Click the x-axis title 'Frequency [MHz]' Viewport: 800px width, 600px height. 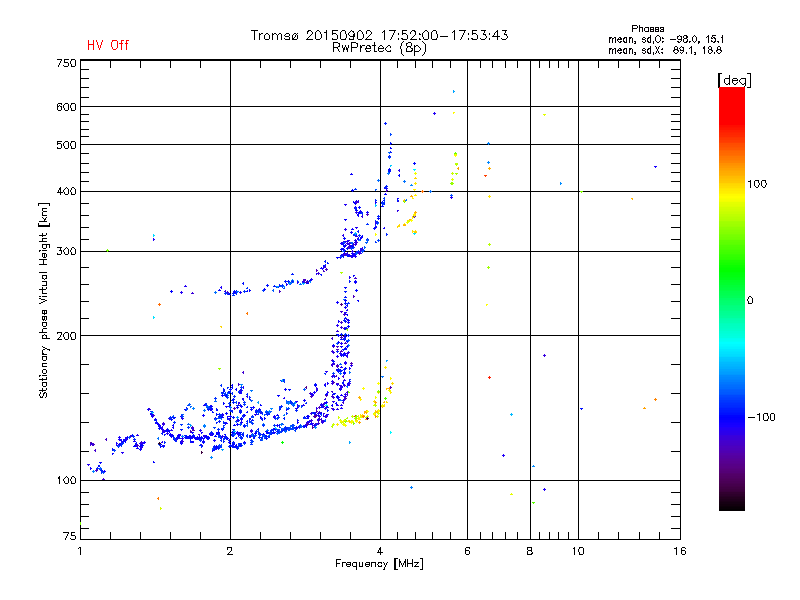(x=379, y=564)
